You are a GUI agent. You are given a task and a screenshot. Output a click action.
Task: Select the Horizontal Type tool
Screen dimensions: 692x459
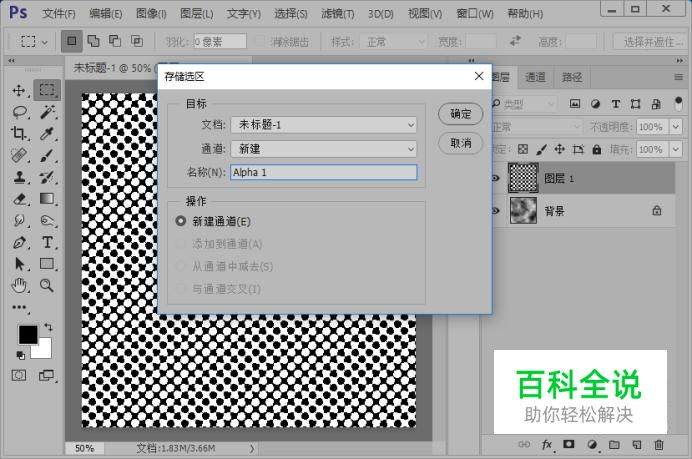47,242
